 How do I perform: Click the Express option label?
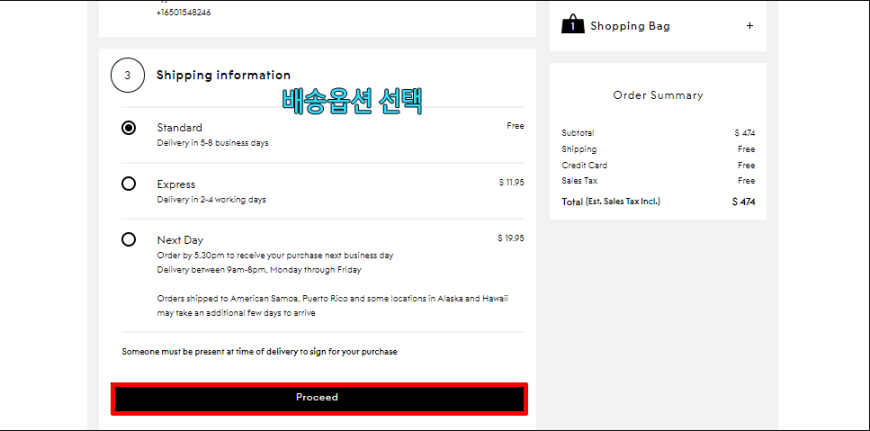(176, 184)
